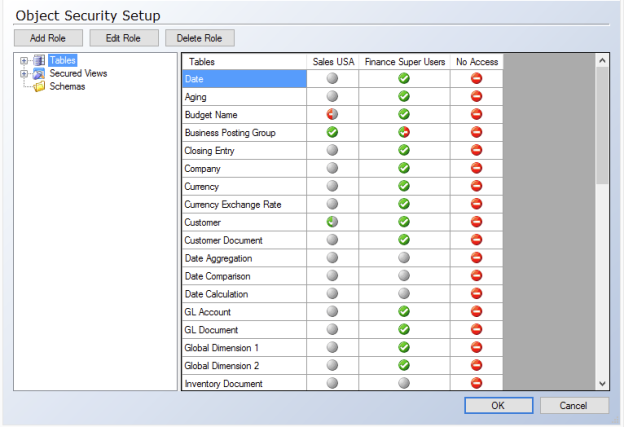Toggle No Access icon for Global Dimension 2

pos(476,365)
